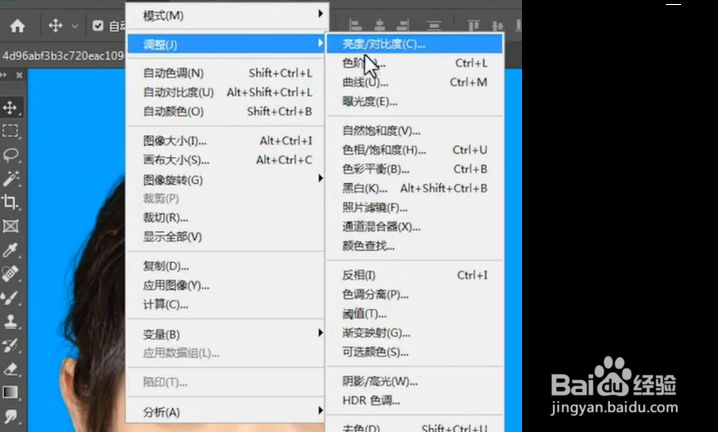Click the Move tool icon in options bar
The image size is (718, 432).
(x=55, y=26)
